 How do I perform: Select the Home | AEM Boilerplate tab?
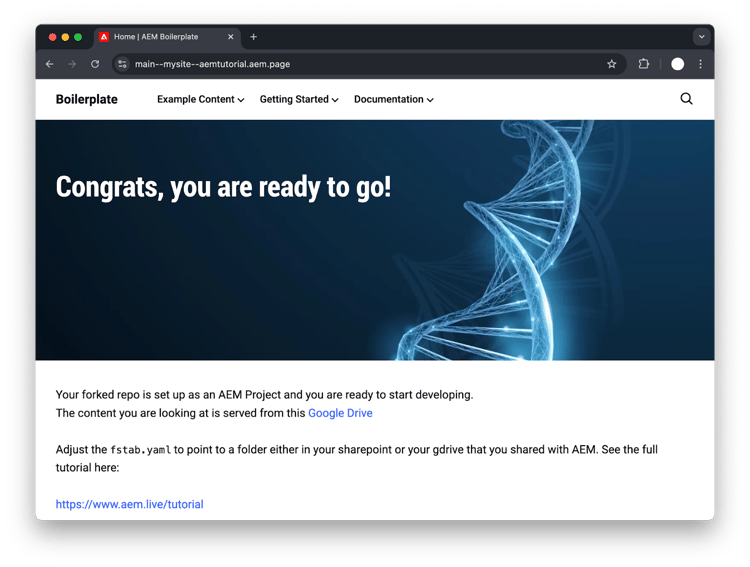(x=167, y=37)
